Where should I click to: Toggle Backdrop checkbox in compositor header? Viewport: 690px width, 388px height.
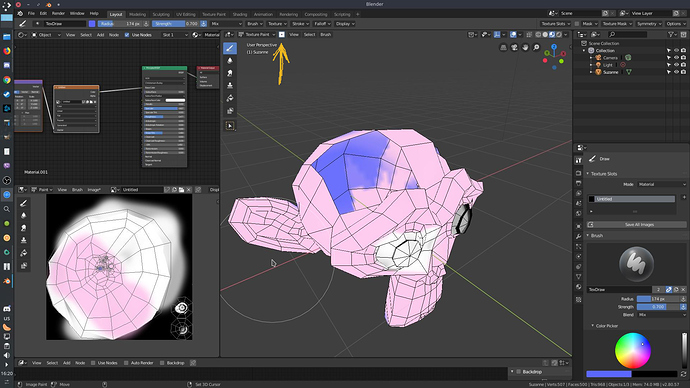[162, 363]
